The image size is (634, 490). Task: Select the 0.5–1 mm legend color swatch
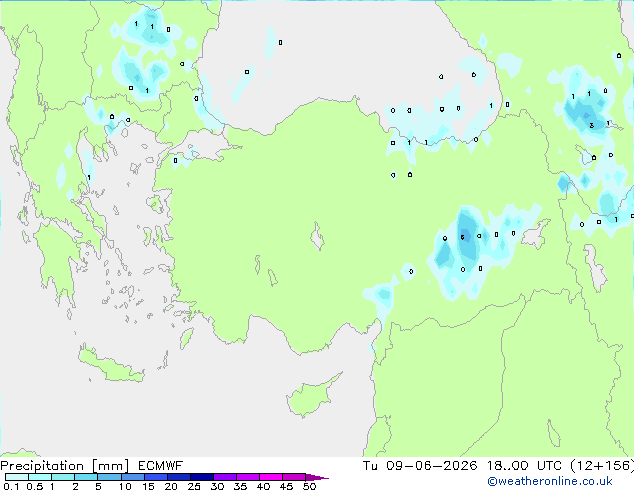pos(40,477)
